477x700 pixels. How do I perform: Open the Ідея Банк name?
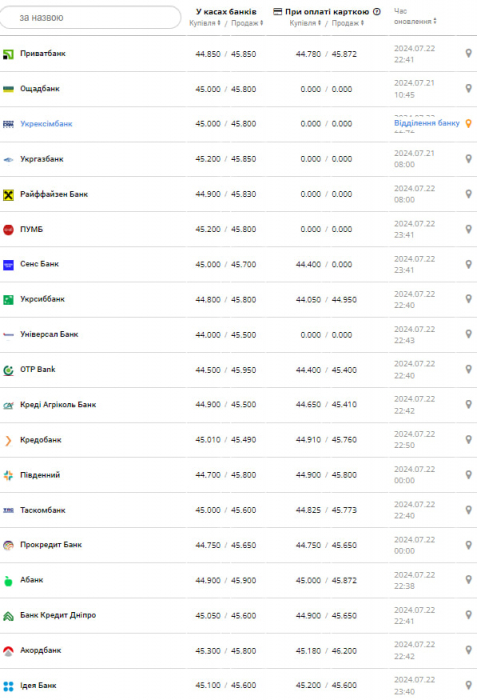coord(38,685)
